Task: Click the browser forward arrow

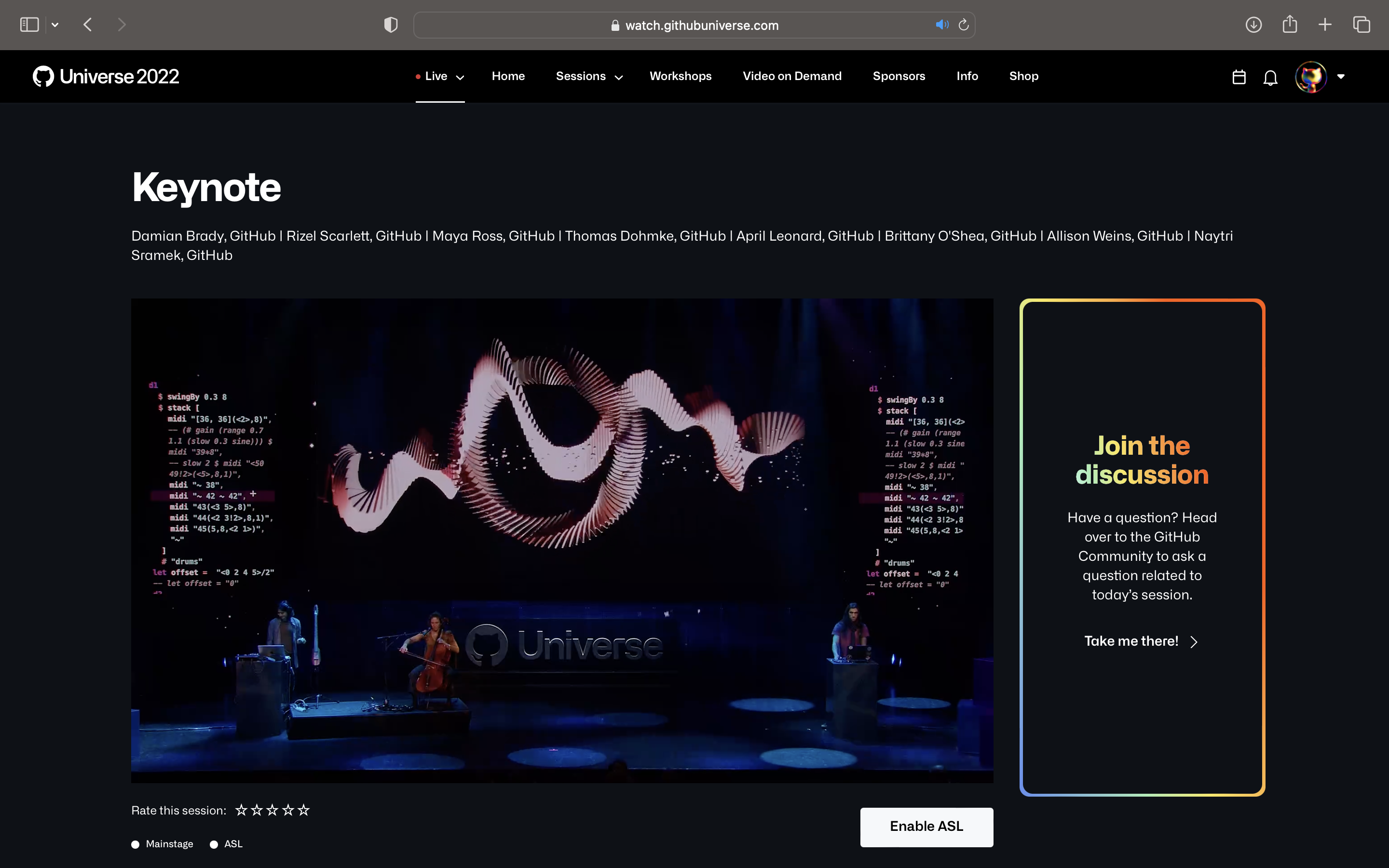Action: pos(122,25)
